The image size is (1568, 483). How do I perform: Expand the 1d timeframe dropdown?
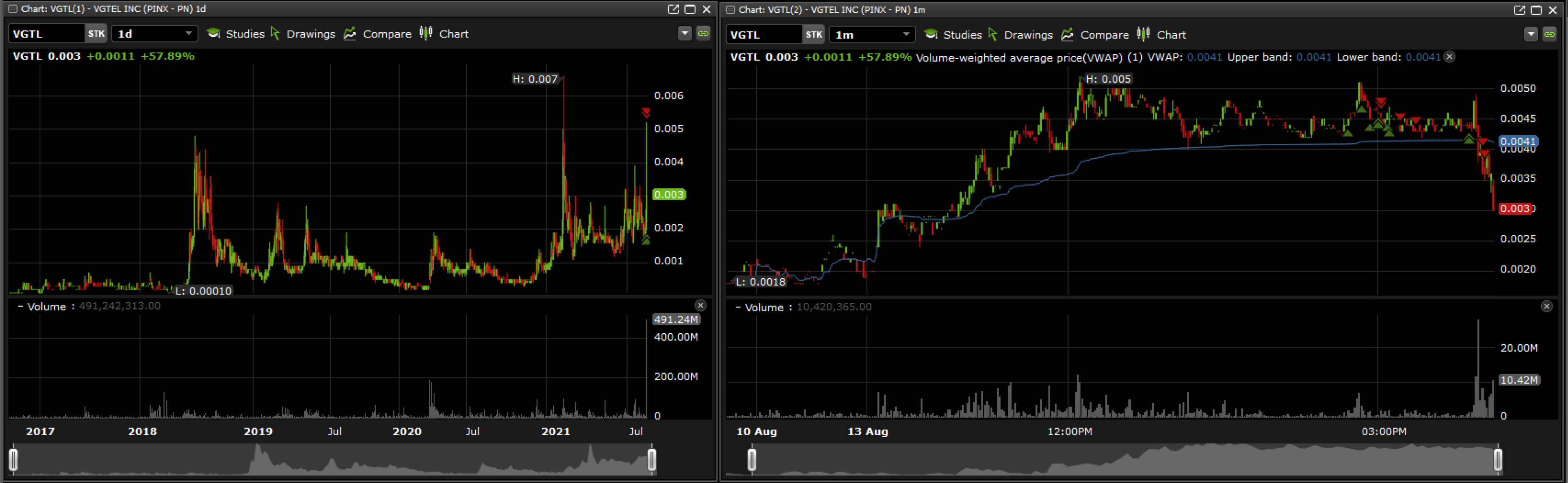click(188, 34)
